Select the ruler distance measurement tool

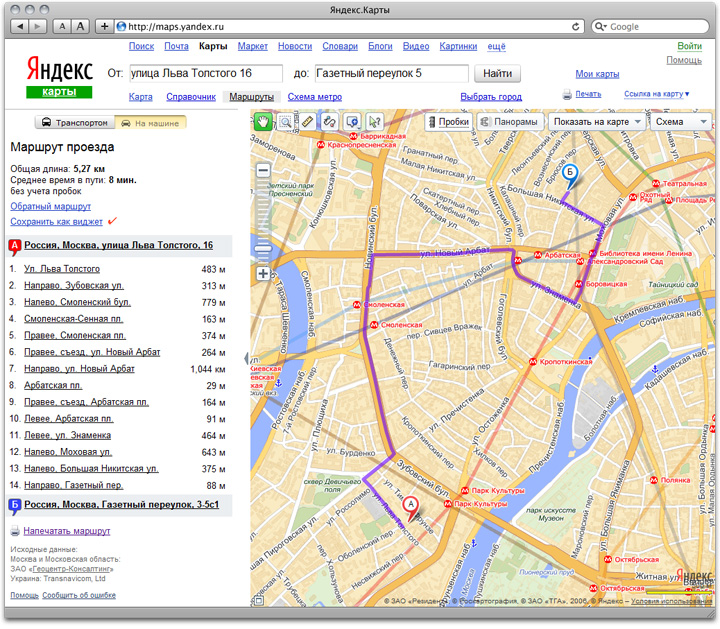pyautogui.click(x=308, y=121)
